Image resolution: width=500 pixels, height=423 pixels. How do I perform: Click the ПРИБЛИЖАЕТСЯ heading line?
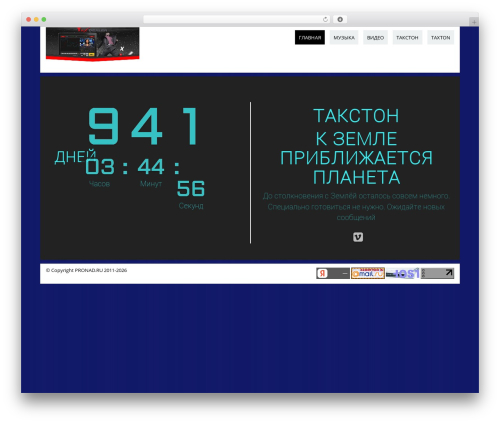tap(356, 158)
